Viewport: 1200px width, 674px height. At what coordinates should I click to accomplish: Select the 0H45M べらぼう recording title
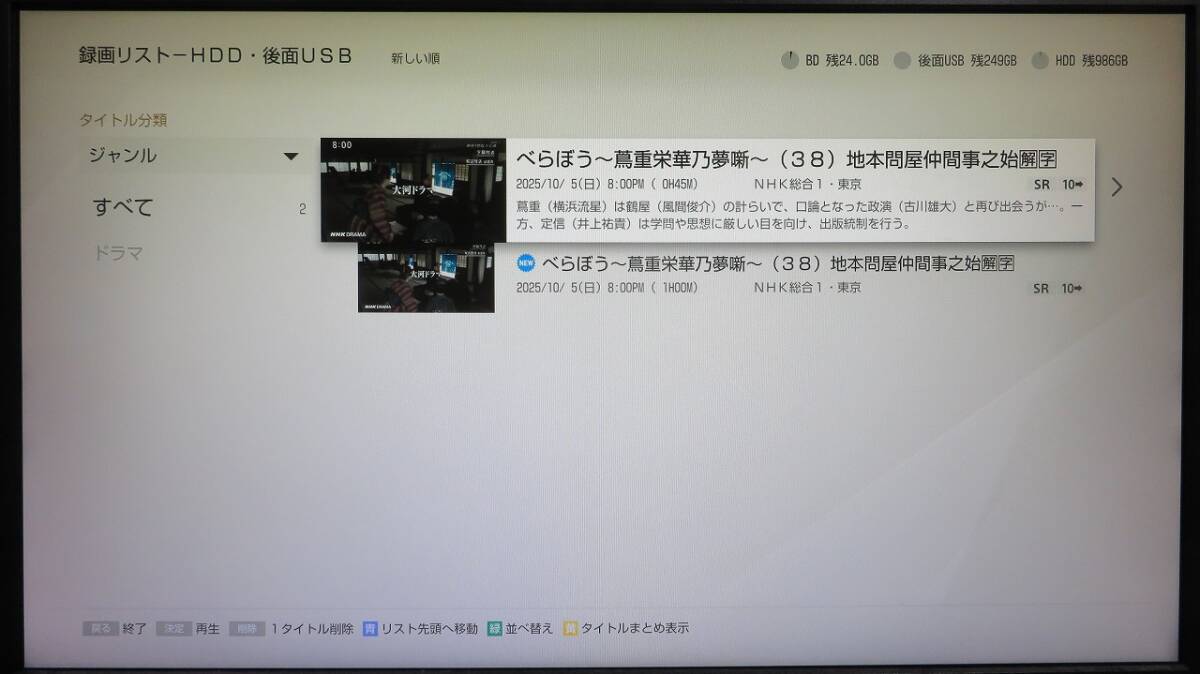[787, 159]
